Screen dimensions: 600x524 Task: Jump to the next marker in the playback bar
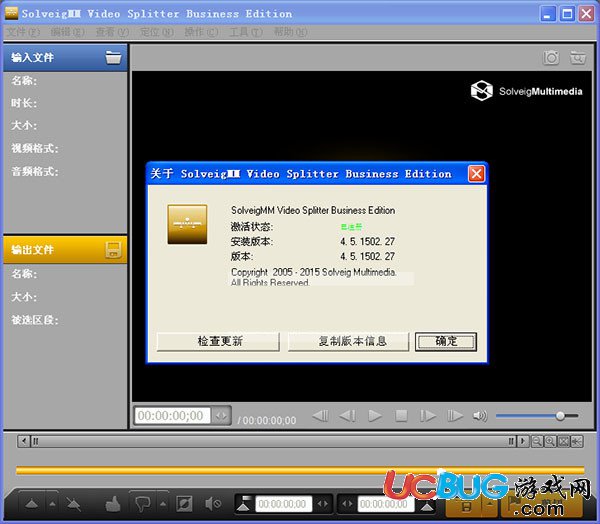[x=455, y=416]
